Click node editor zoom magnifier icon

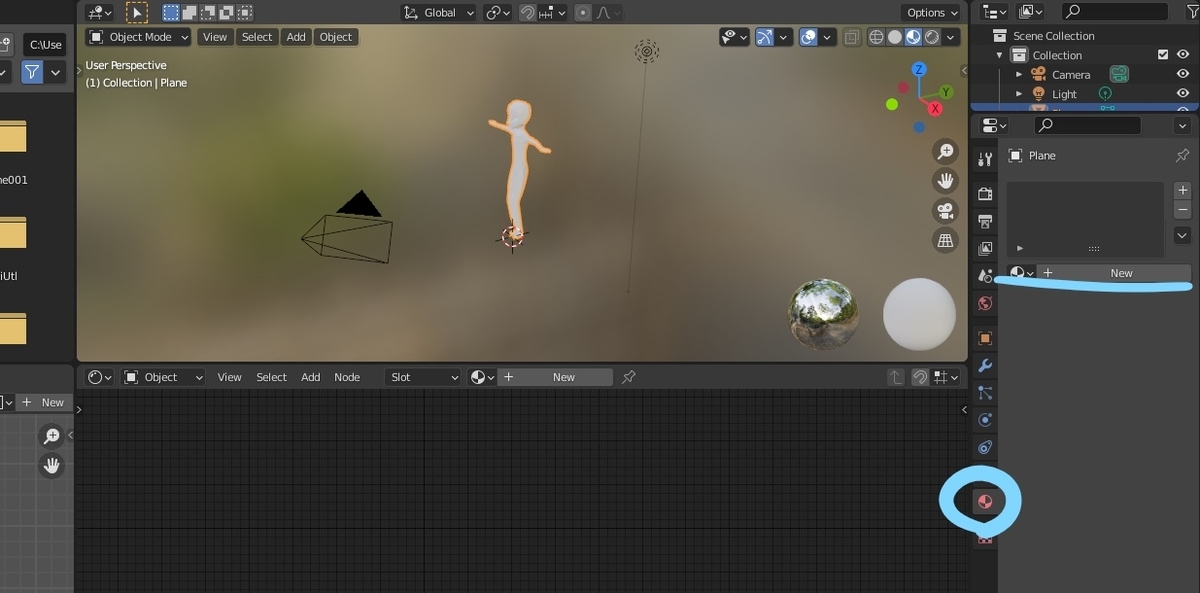[x=51, y=436]
